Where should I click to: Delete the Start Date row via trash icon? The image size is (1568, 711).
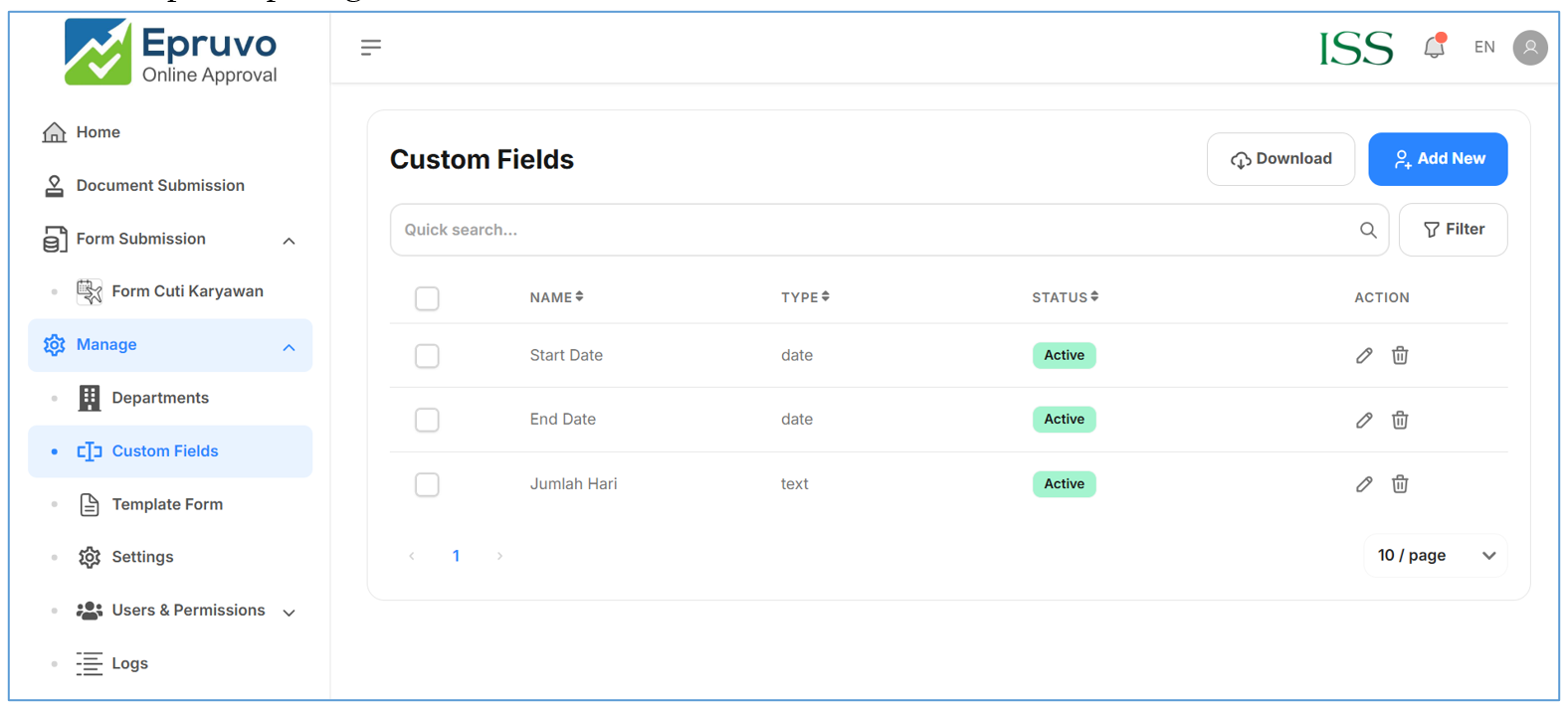pos(1399,356)
